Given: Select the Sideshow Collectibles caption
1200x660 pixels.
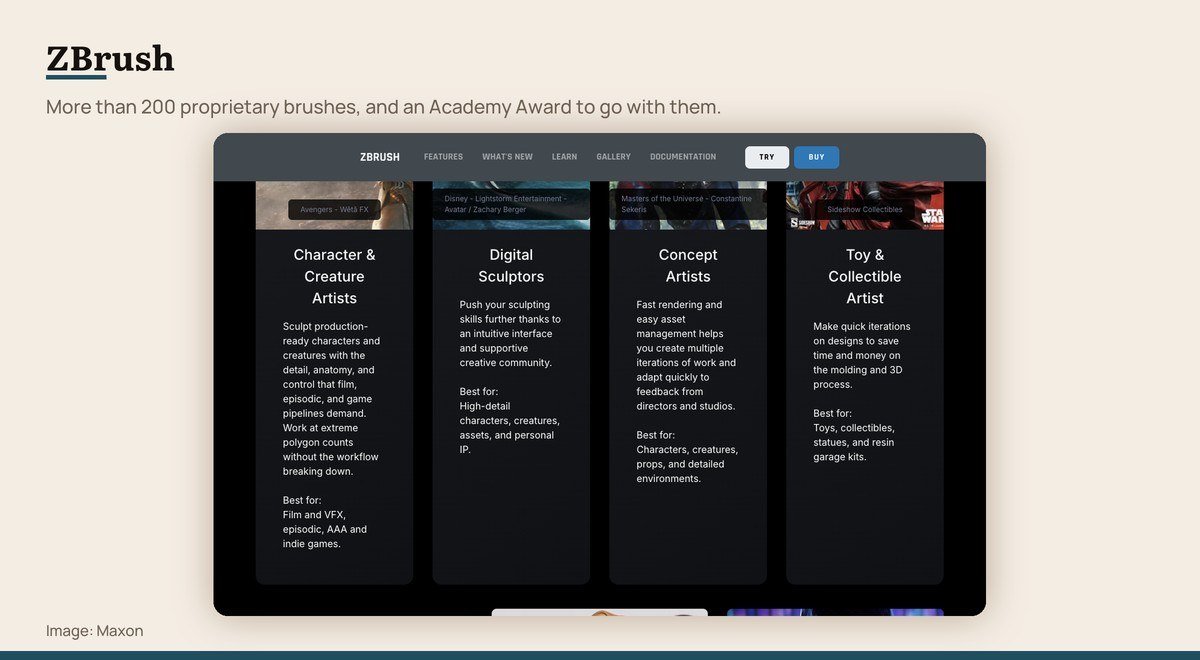Looking at the screenshot, I should [865, 210].
